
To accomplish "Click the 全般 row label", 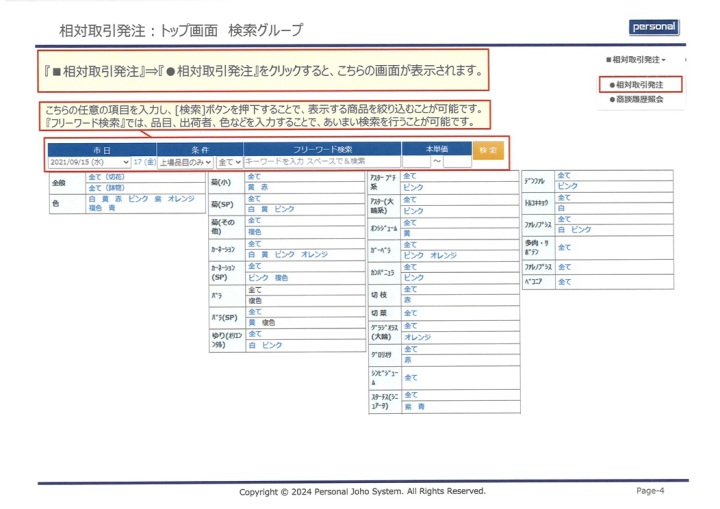I will pos(59,183).
